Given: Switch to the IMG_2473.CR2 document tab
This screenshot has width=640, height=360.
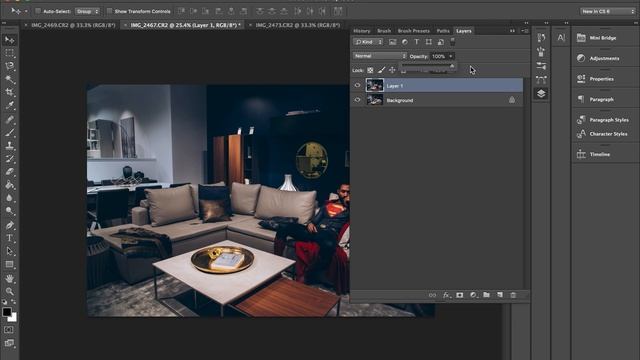Looking at the screenshot, I should pos(298,25).
